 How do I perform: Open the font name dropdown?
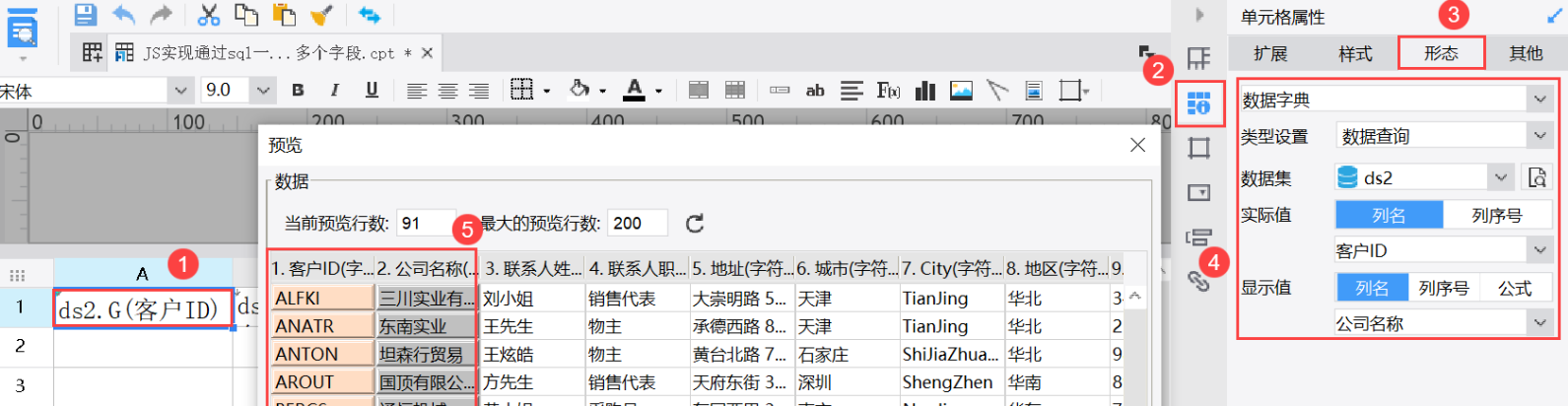click(180, 91)
